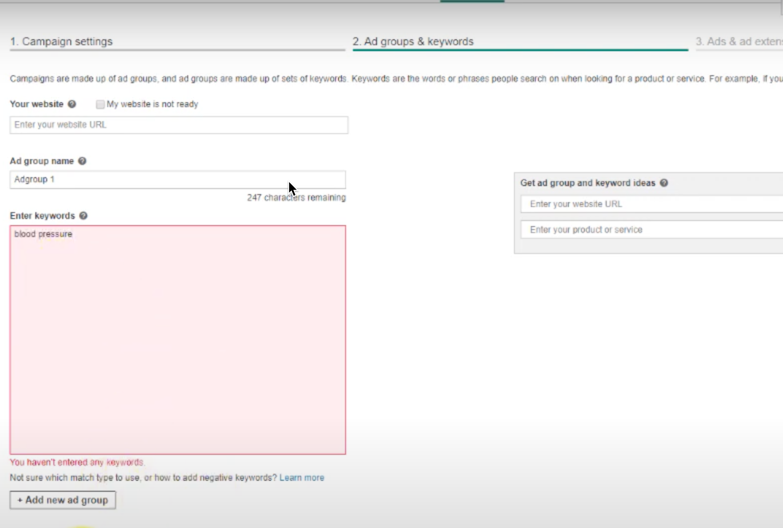783x528 pixels.
Task: Open Ad group name help icon
Action: click(x=82, y=161)
